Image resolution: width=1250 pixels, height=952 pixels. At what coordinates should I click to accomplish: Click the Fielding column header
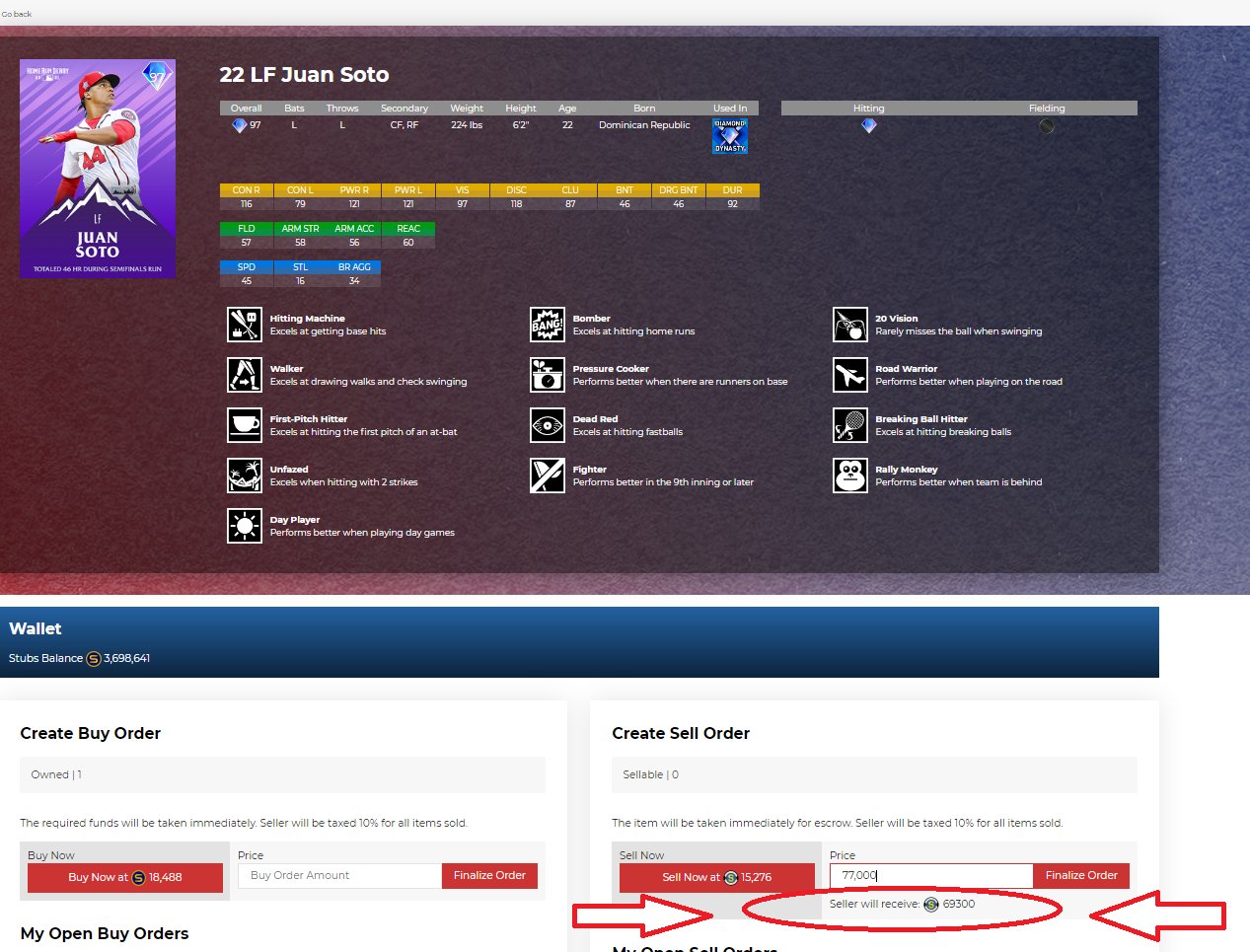pos(1047,109)
